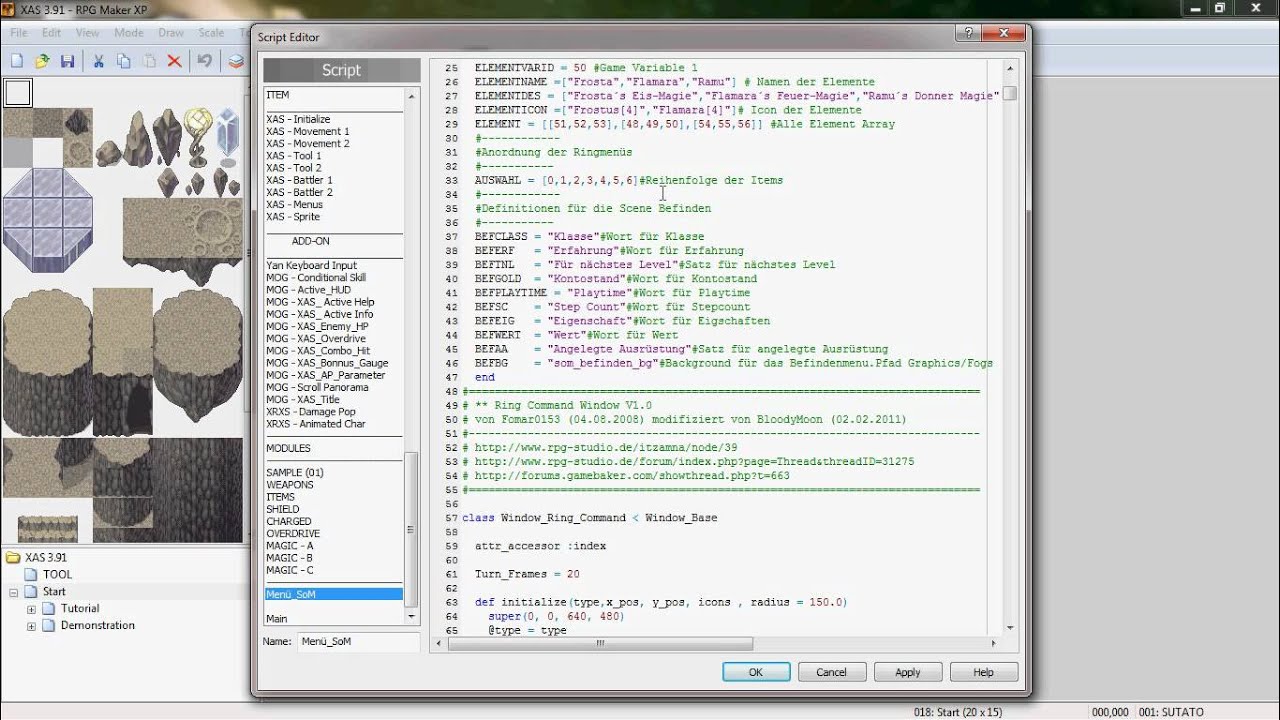1280x720 pixels.
Task: Click the Script Editor help question-mark icon
Action: [968, 32]
